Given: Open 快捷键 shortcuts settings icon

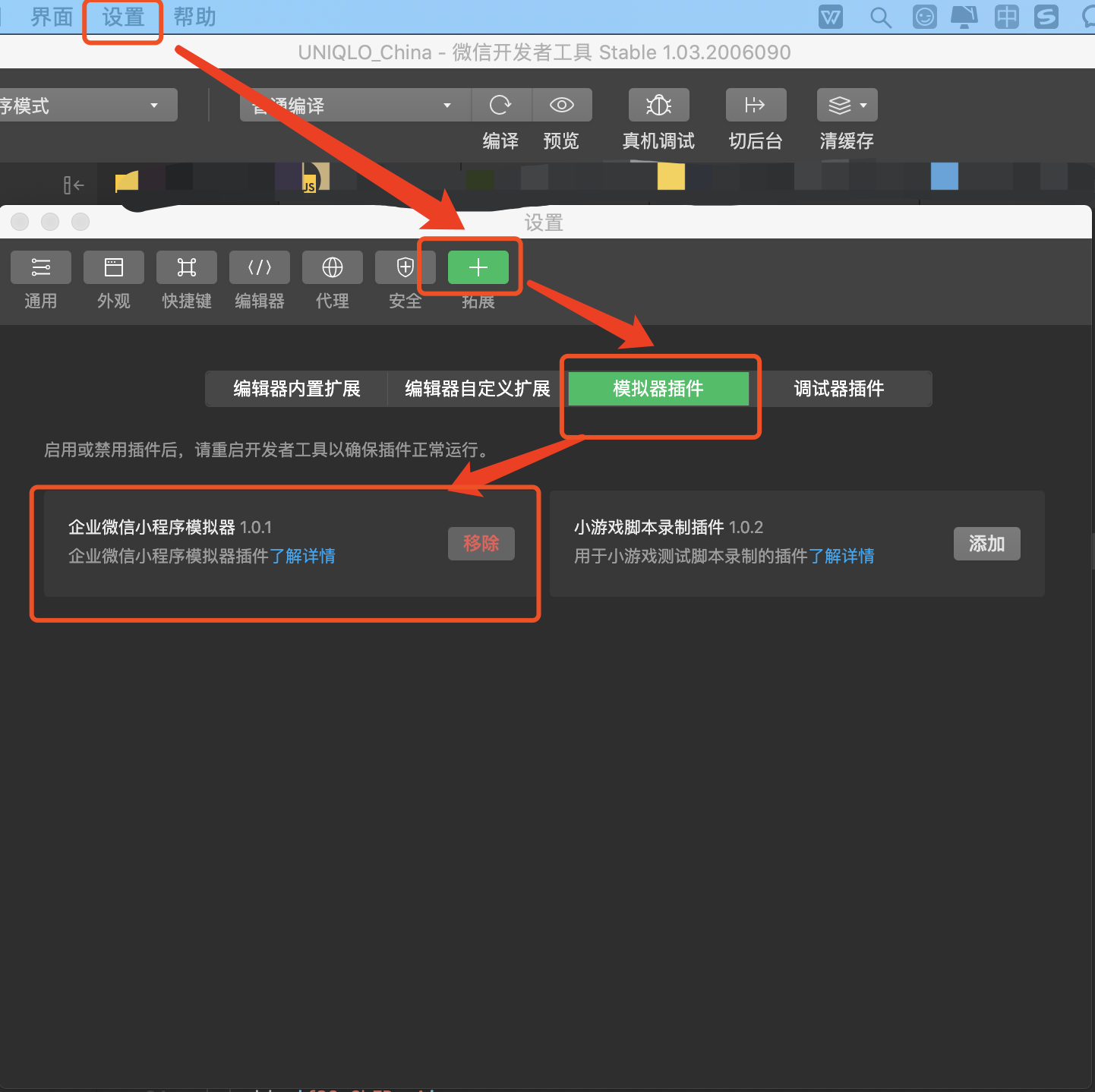Looking at the screenshot, I should [x=187, y=267].
